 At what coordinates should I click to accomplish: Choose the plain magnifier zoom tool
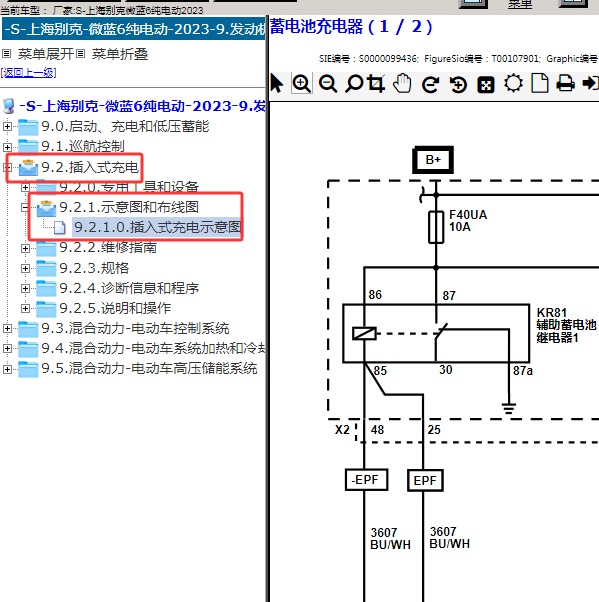(354, 83)
